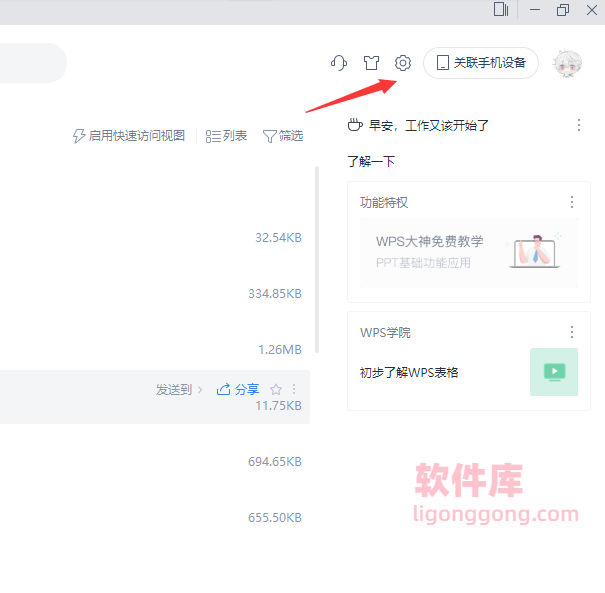Star the highlighted 11.75KB file
This screenshot has width=605, height=593.
(275, 389)
